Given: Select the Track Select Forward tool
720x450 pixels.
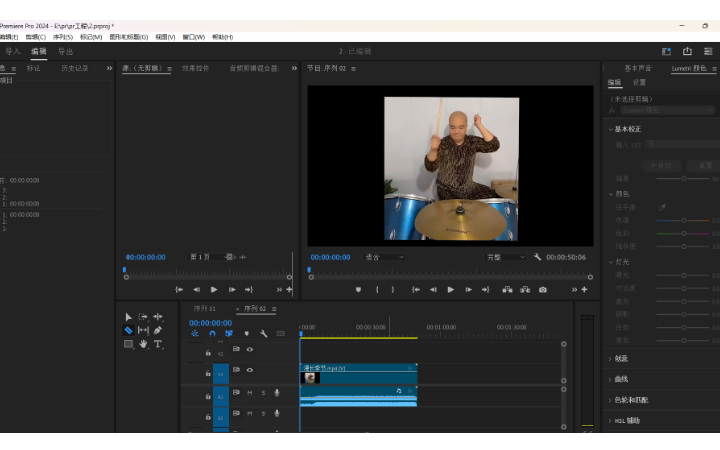Looking at the screenshot, I should (143, 317).
